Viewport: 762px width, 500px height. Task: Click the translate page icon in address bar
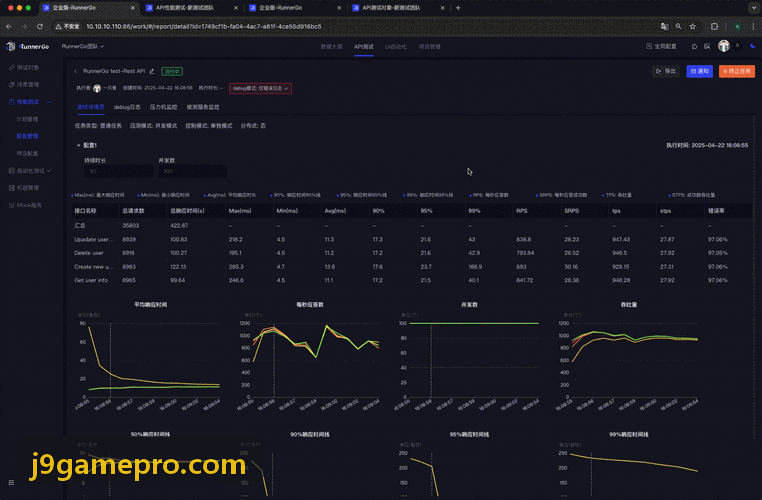[664, 27]
